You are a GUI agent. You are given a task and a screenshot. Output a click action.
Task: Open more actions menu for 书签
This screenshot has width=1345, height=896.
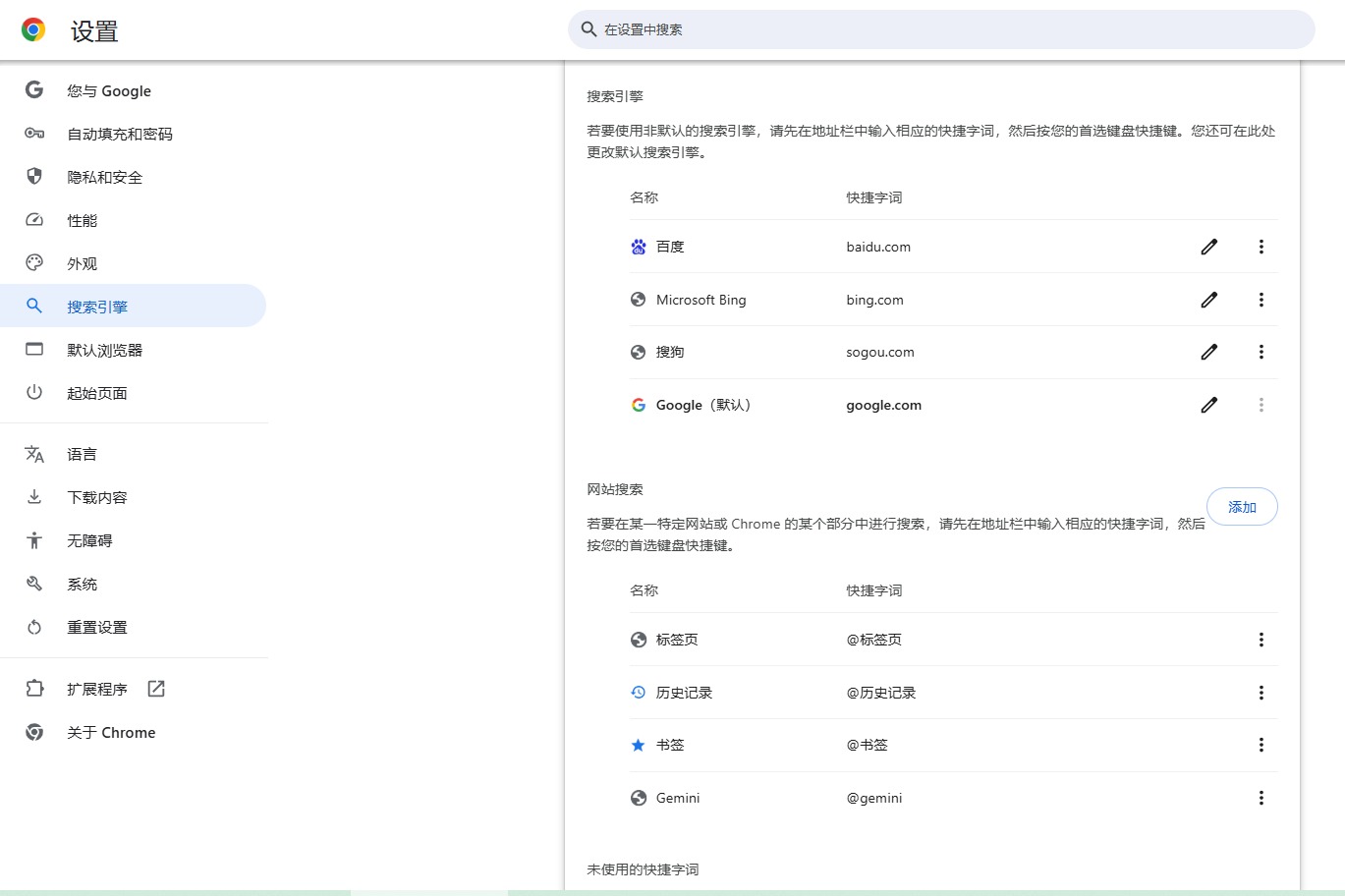[x=1261, y=745]
